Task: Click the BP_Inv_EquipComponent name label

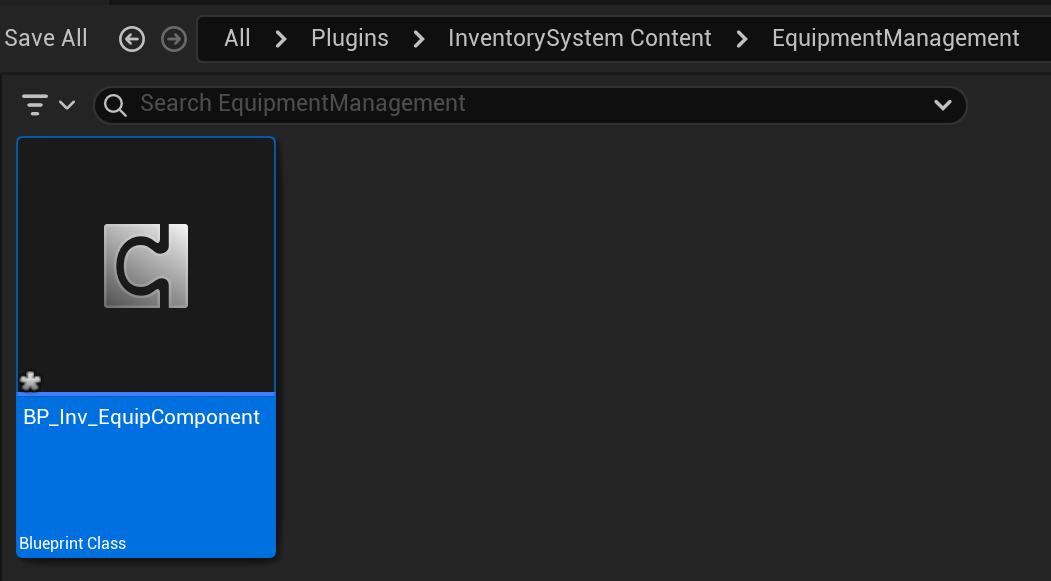Action: click(x=141, y=417)
